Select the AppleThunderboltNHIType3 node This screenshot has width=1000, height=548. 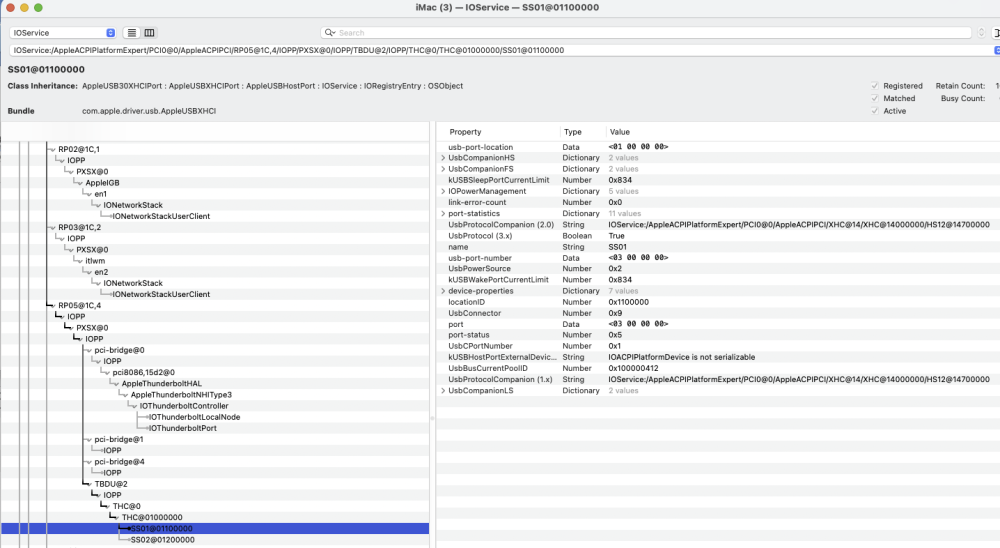[x=181, y=395]
